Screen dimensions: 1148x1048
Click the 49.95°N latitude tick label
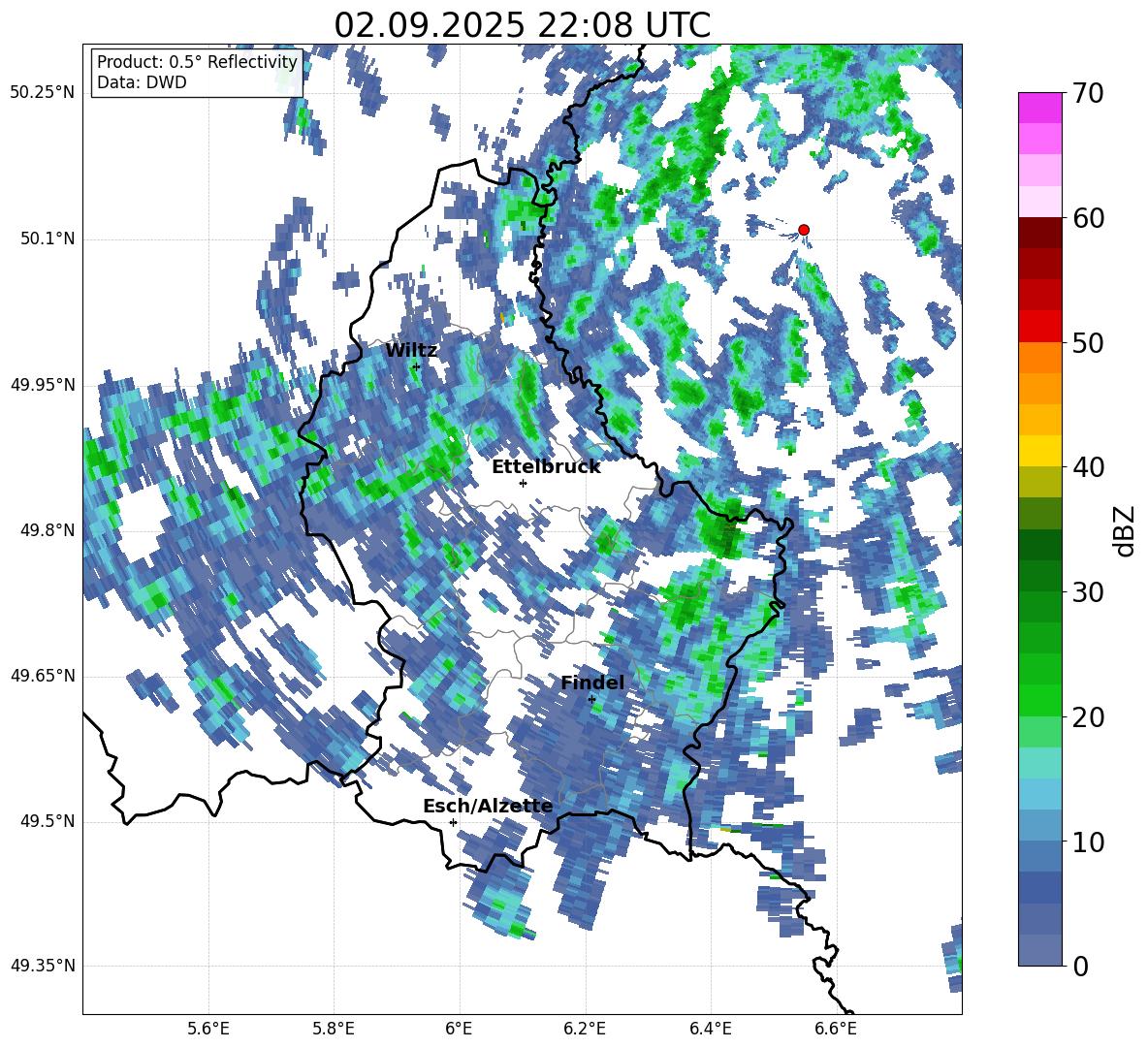[43, 385]
